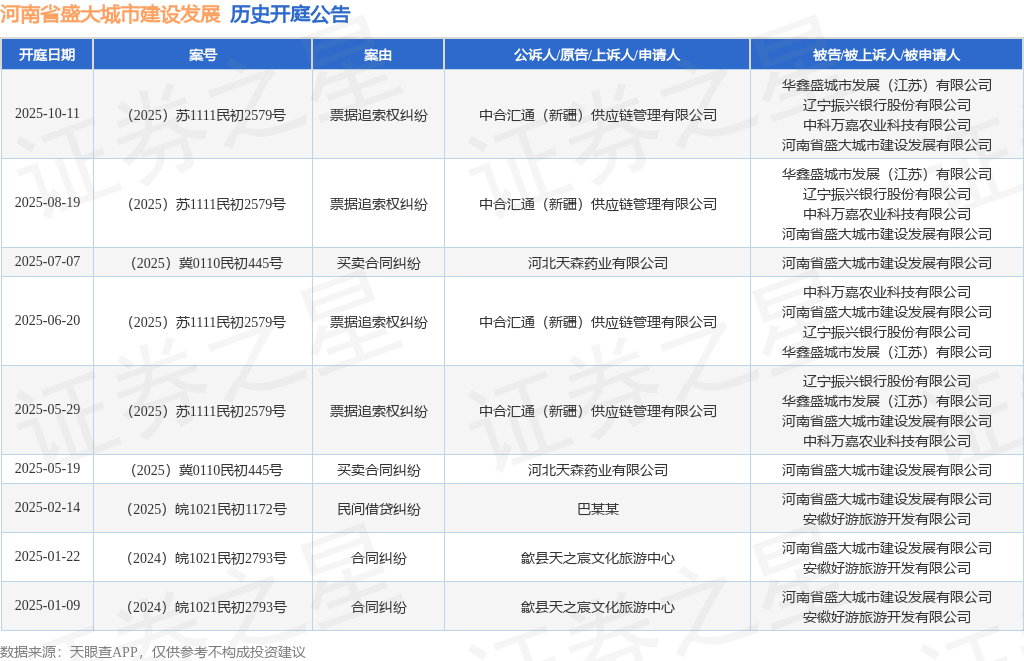Select the 开庭日期 column header
Image resolution: width=1024 pixels, height=661 pixels.
pyautogui.click(x=47, y=55)
